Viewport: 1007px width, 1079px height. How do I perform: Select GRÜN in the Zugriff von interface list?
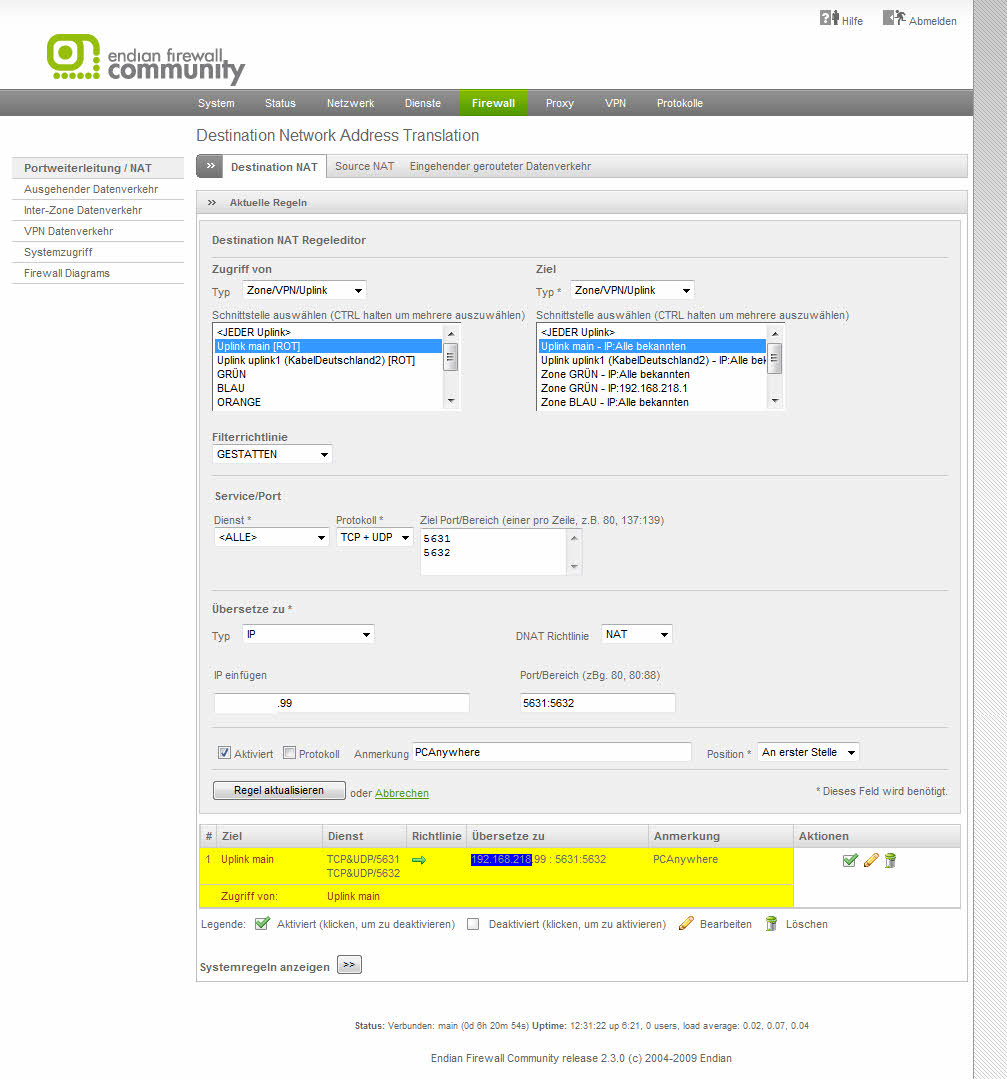(232, 374)
